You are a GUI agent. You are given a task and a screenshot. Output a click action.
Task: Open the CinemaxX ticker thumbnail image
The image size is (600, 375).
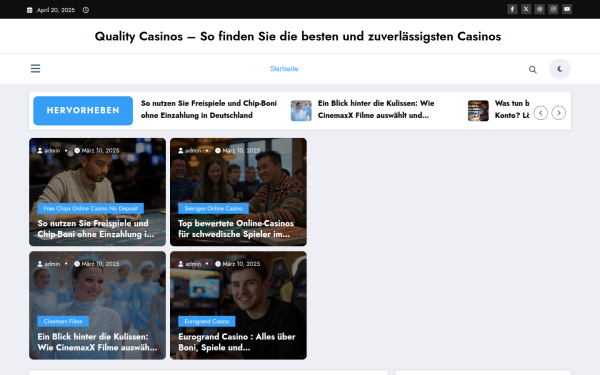tap(301, 111)
